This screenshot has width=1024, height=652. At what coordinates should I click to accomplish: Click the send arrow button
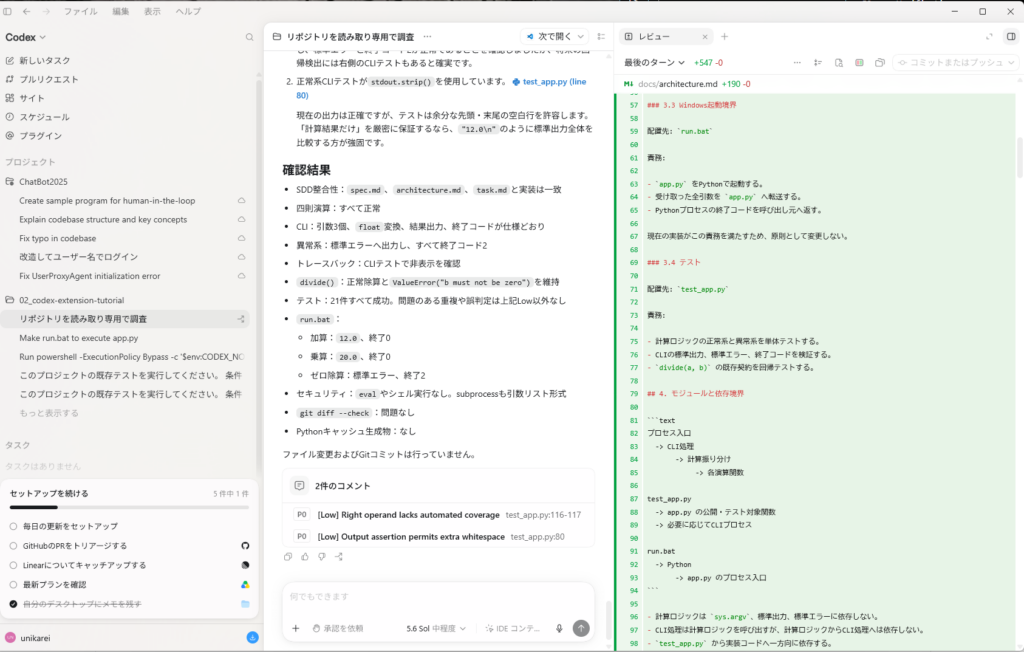(581, 628)
